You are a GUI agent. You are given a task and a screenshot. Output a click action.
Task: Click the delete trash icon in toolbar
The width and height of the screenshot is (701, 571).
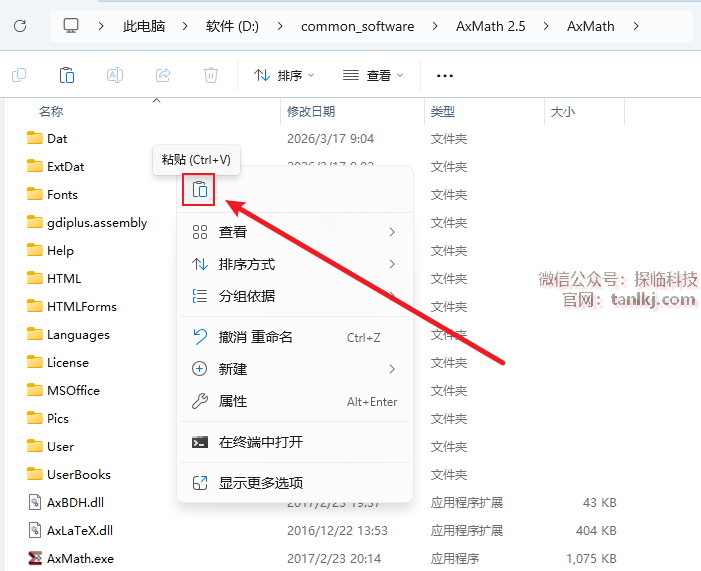[211, 75]
